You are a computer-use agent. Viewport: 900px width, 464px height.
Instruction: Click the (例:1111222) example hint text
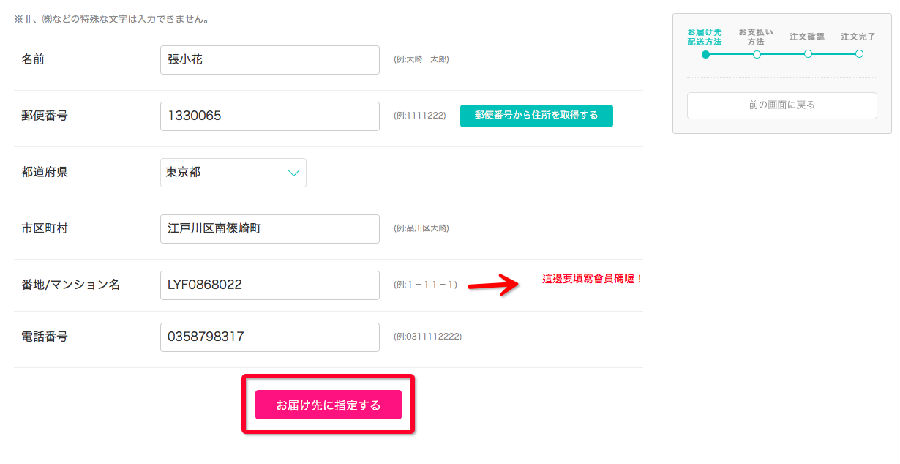(420, 115)
